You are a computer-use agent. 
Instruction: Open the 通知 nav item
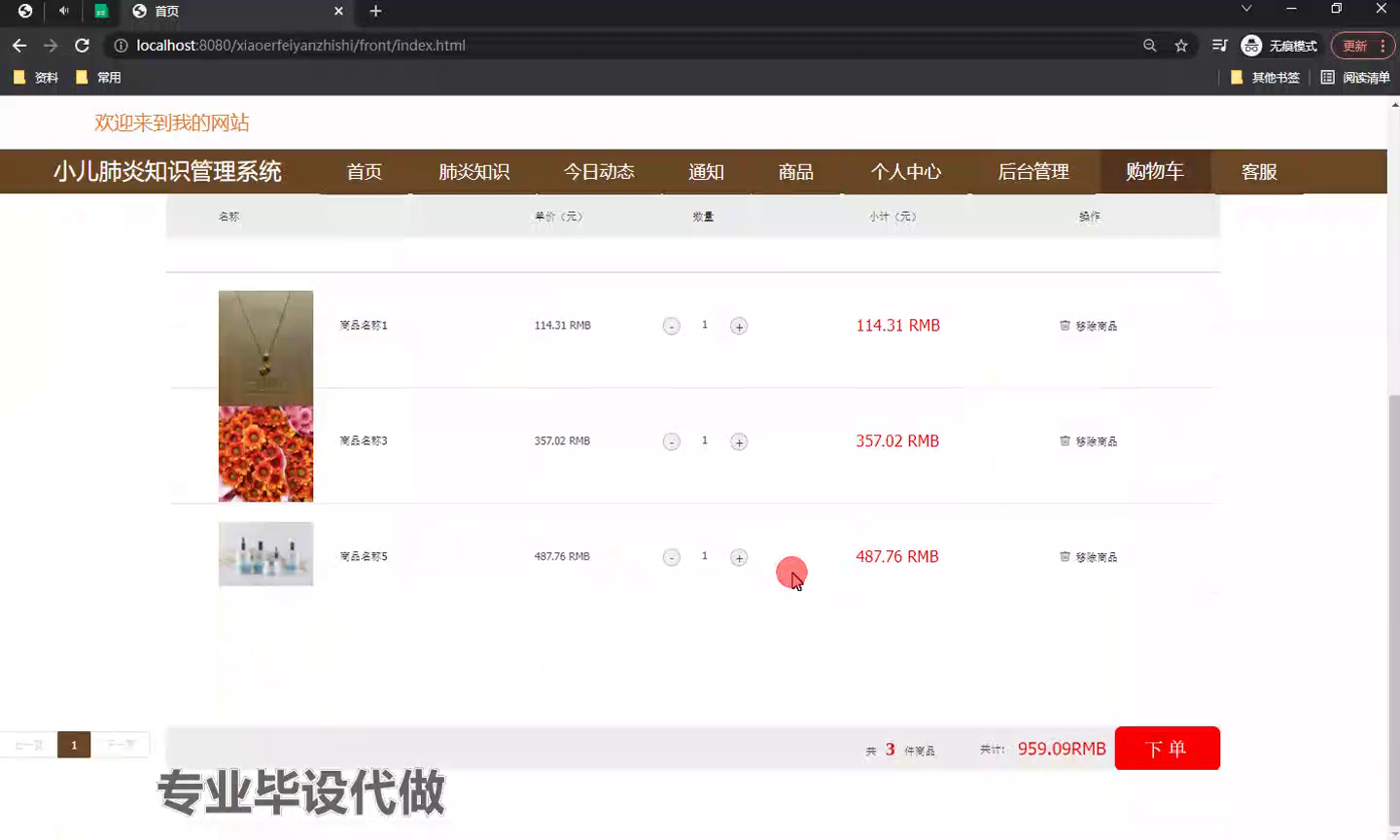[x=706, y=172]
